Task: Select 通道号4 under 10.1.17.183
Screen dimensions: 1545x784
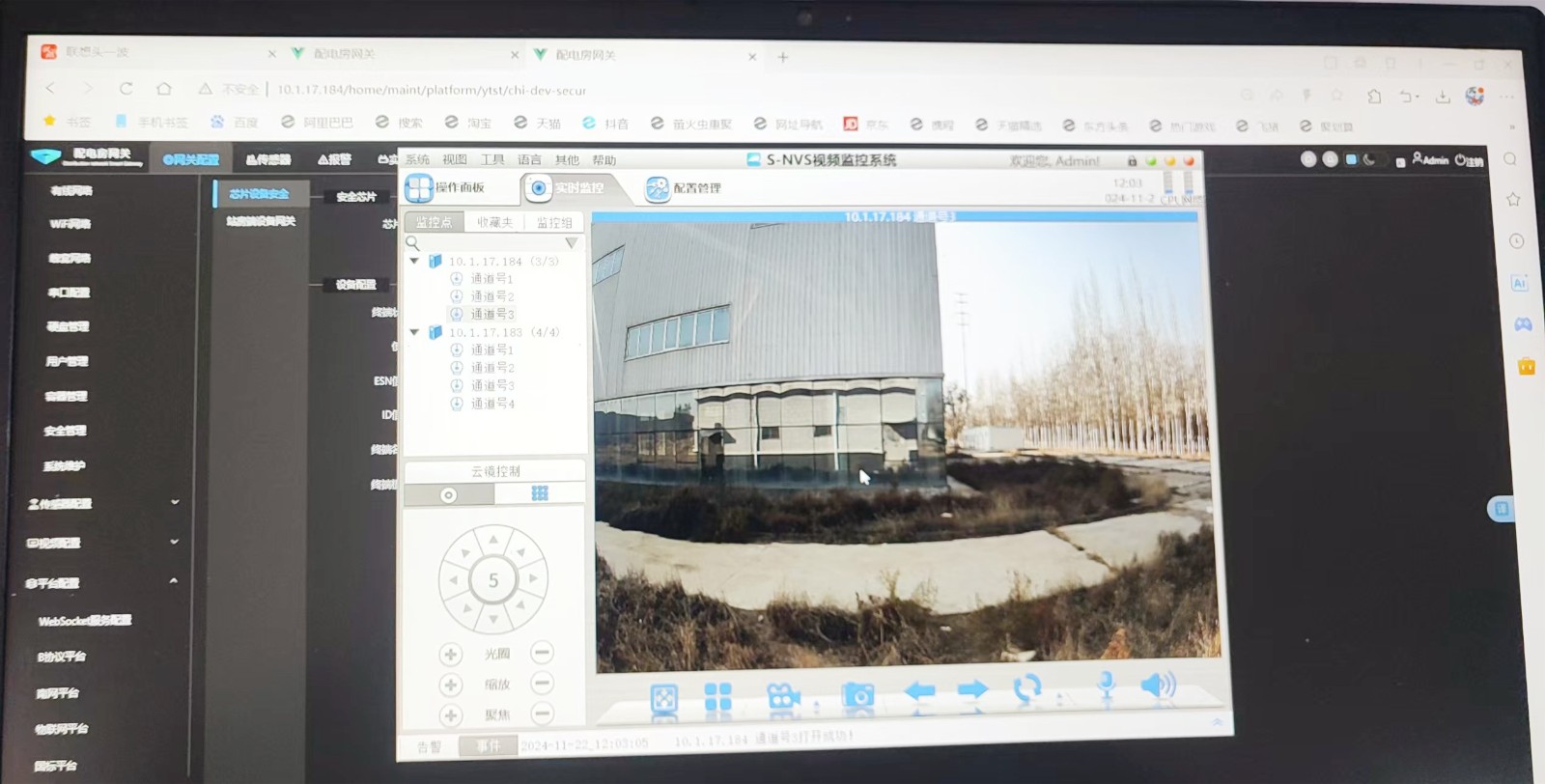Action: click(492, 404)
